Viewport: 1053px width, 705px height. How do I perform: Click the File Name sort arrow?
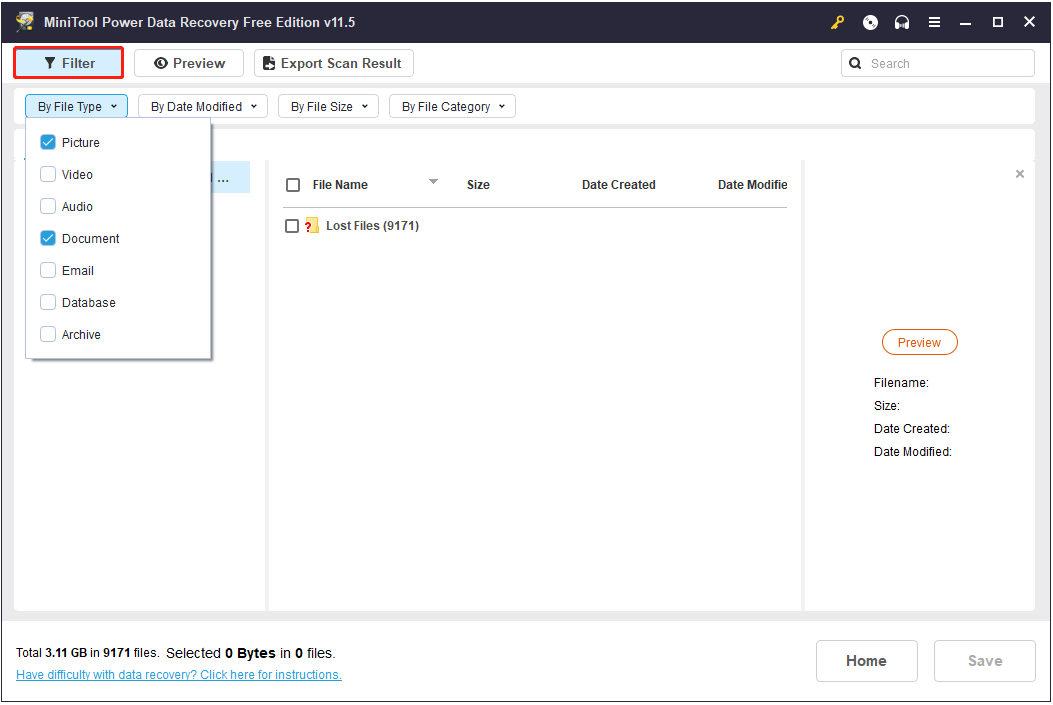coord(433,181)
